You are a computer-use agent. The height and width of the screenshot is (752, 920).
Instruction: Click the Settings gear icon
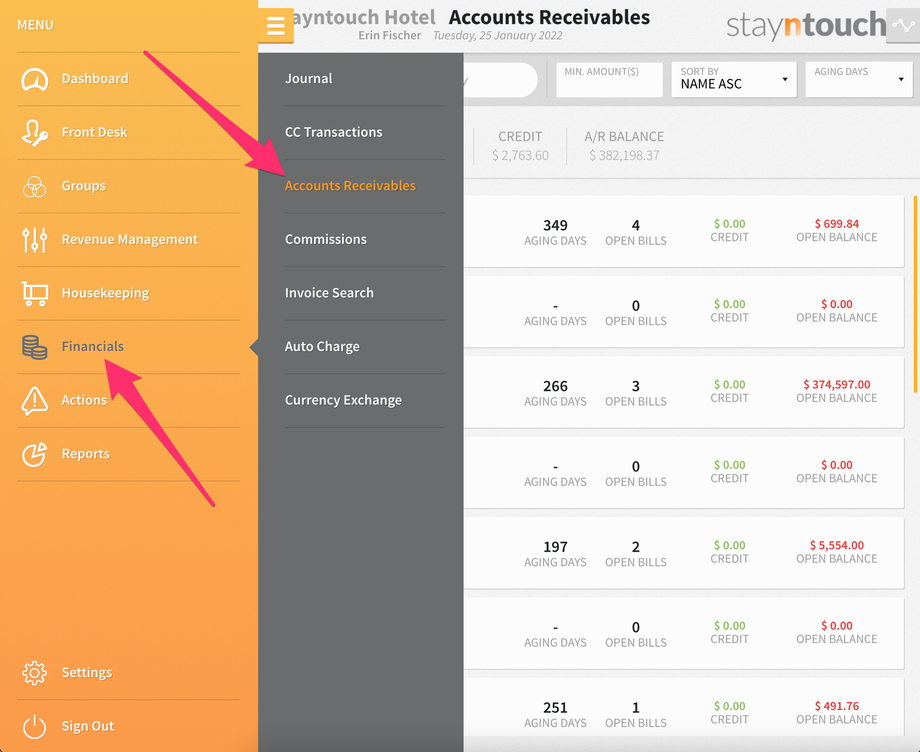click(x=35, y=673)
